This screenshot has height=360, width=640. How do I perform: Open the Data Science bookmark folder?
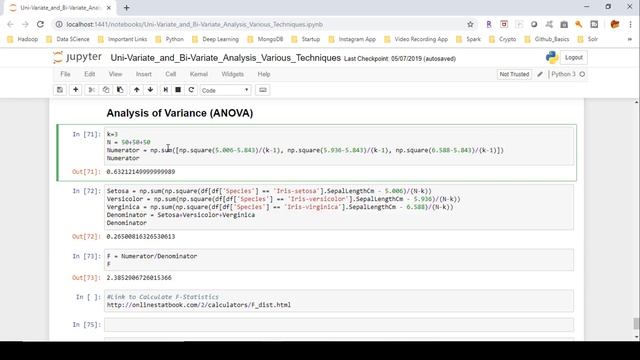(x=68, y=39)
